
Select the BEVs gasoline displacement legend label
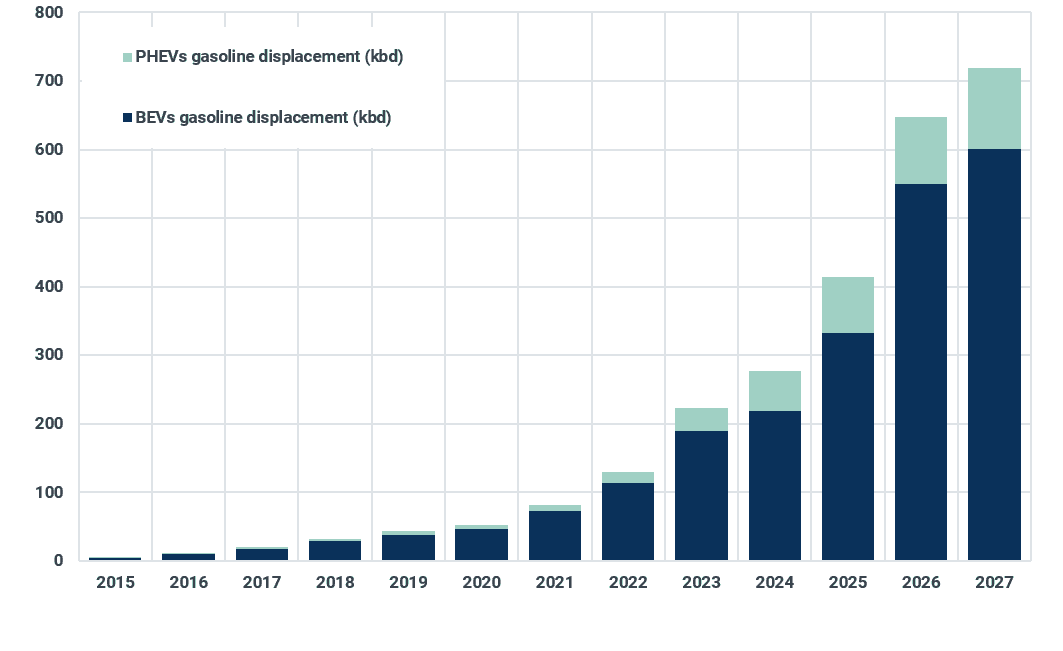pos(263,118)
